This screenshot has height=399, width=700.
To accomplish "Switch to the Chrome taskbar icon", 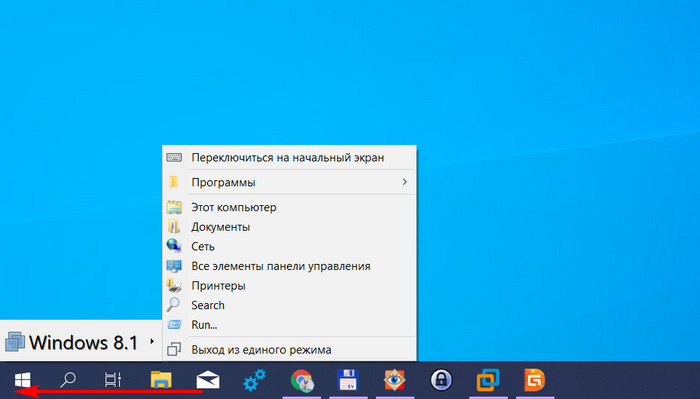I will (x=302, y=381).
